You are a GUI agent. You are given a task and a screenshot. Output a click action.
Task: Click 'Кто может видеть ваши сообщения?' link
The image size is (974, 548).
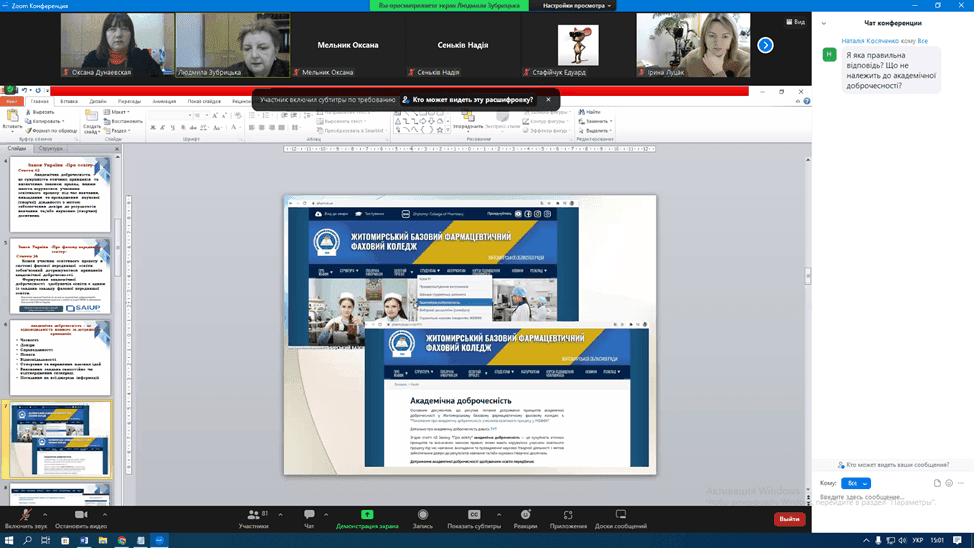tap(898, 465)
